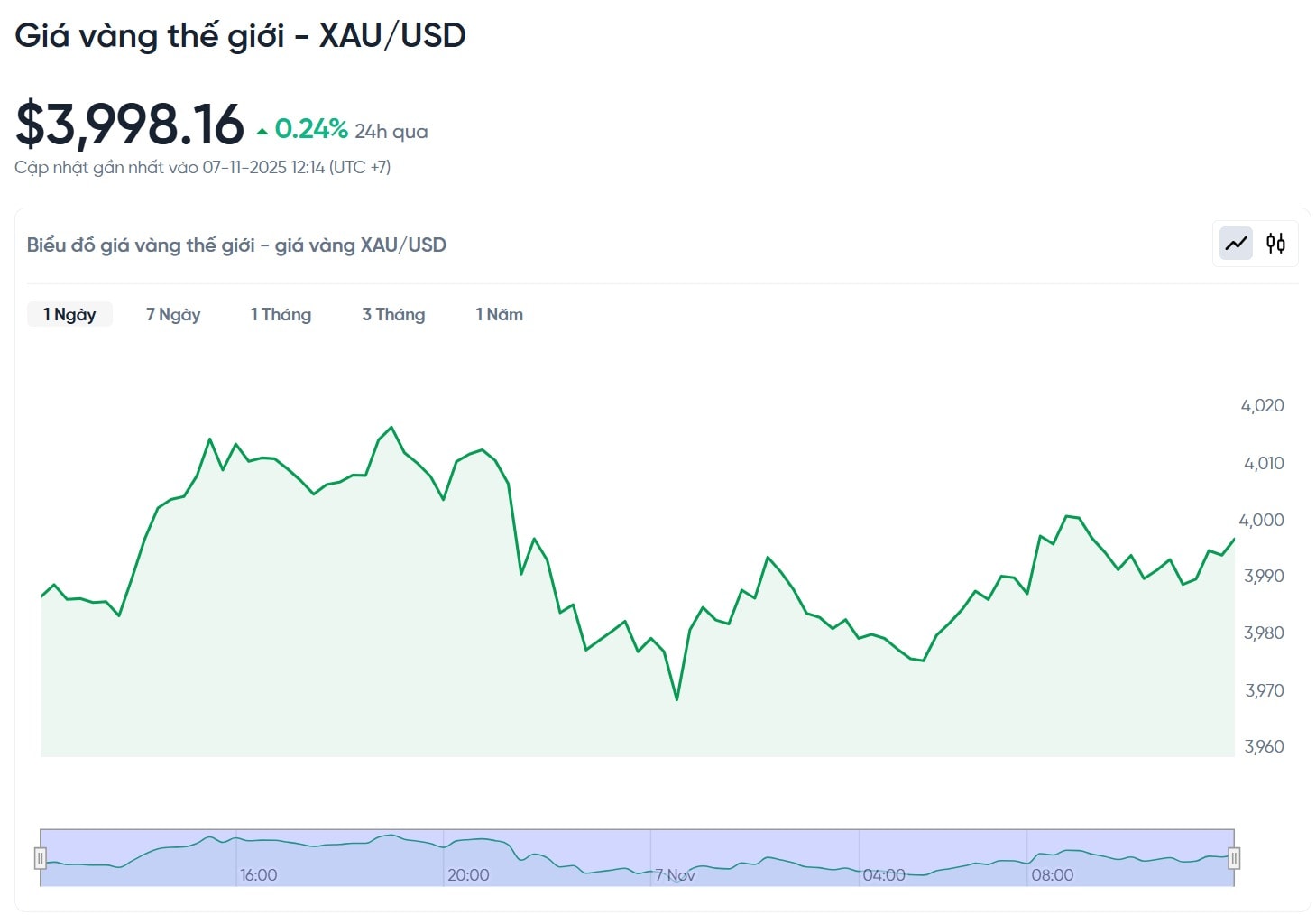Click the 0.24% change percentage
The height and width of the screenshot is (915, 1316).
point(311,129)
